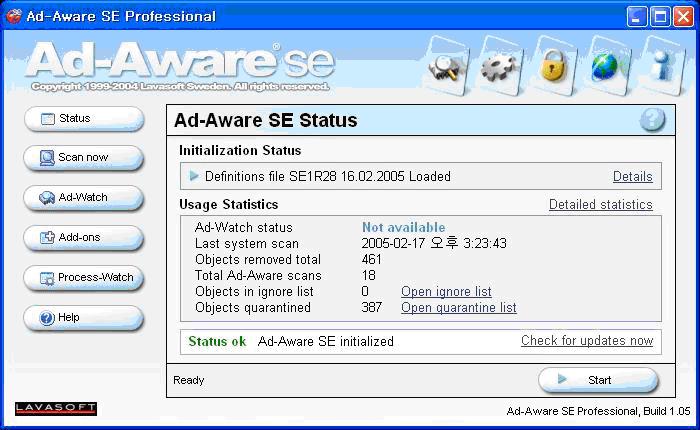This screenshot has width=700, height=430.
Task: Click Check for updates now link
Action: point(586,341)
